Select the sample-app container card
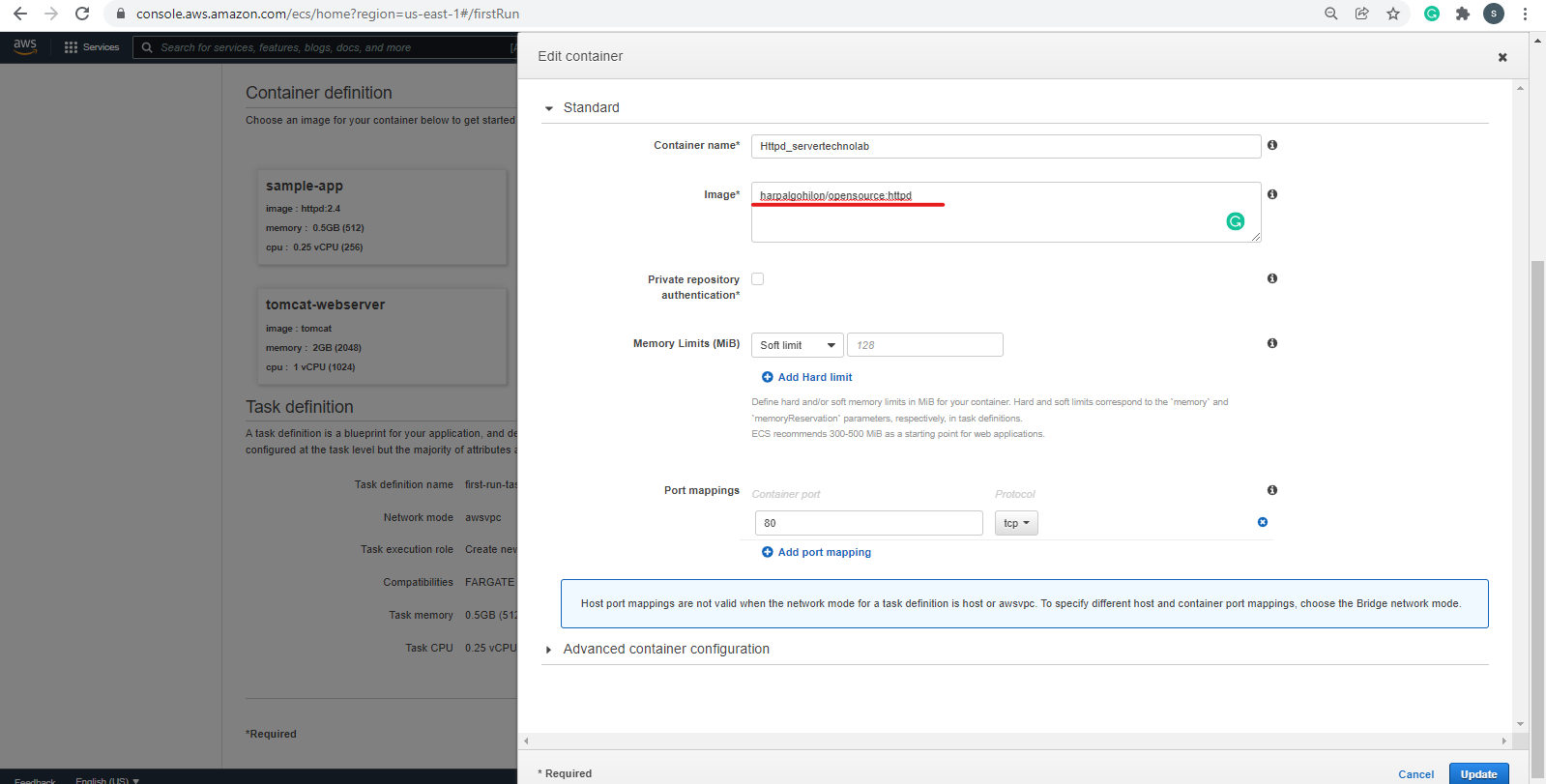Image resolution: width=1546 pixels, height=784 pixels. 382,218
